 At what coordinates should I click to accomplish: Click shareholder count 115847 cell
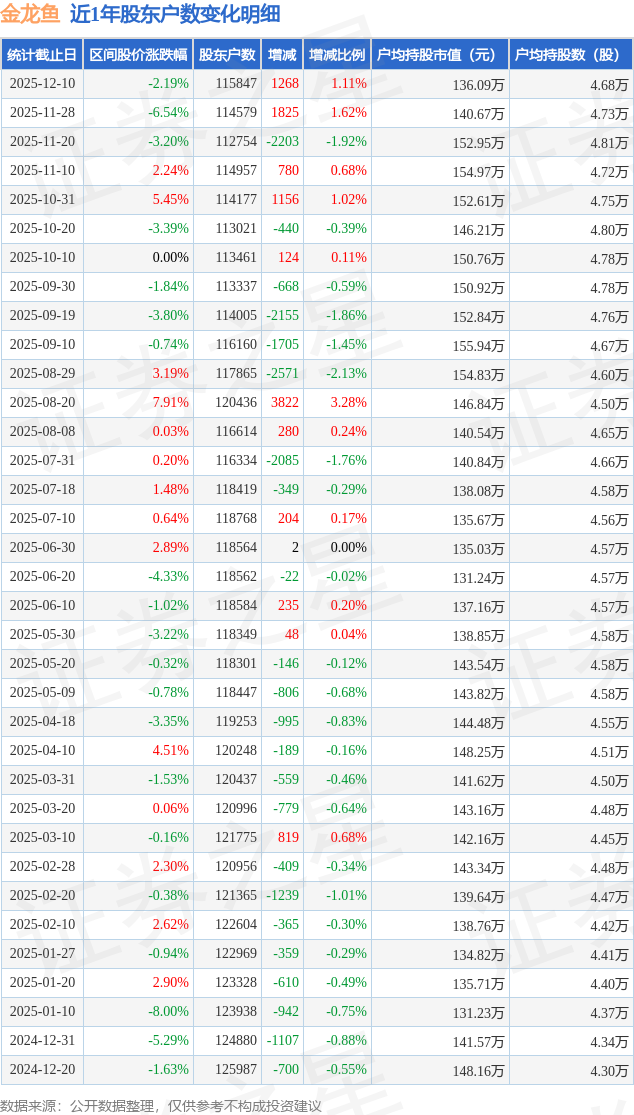[235, 84]
